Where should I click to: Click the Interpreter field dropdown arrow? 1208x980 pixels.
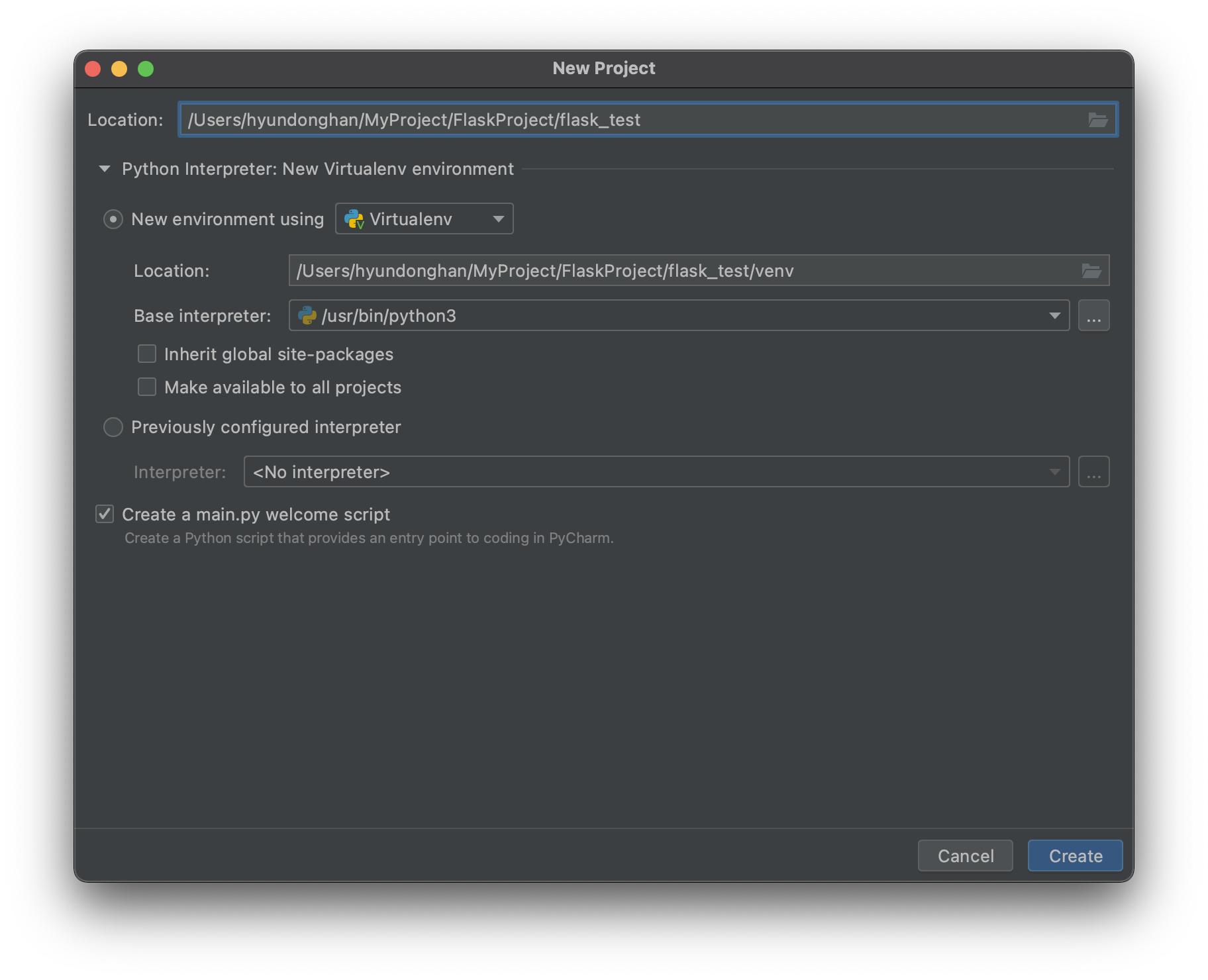click(1054, 471)
